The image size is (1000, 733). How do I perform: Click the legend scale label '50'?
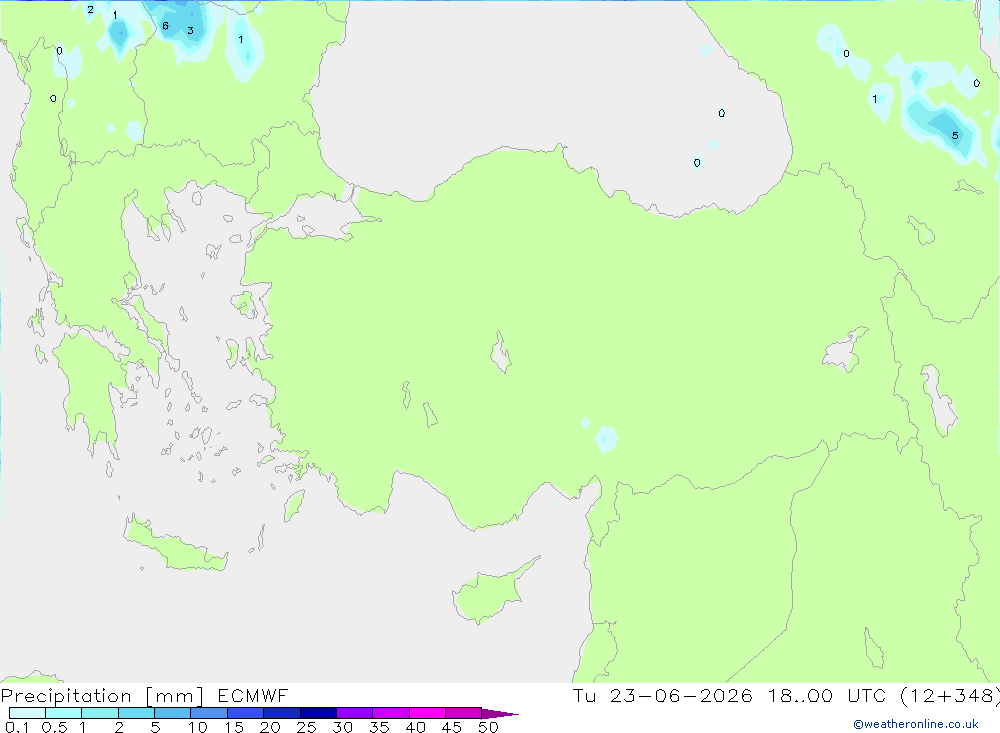(x=488, y=727)
